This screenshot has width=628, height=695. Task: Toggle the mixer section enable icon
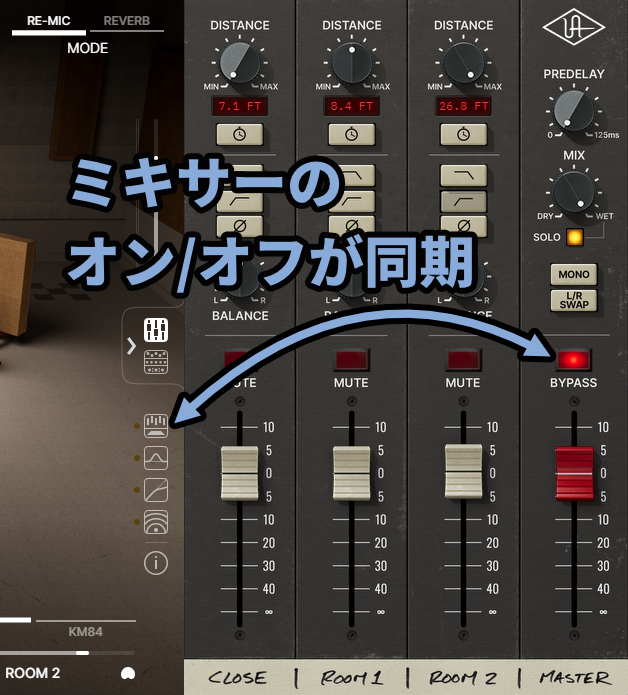tap(155, 427)
